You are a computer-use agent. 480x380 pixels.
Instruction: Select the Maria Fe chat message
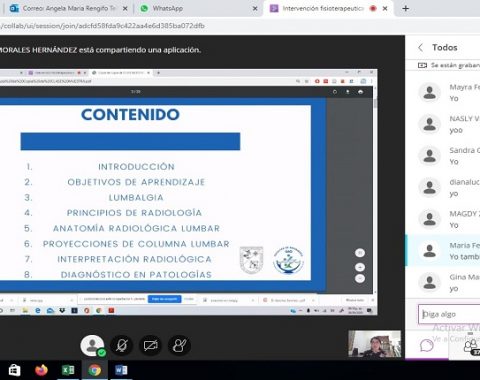443,251
